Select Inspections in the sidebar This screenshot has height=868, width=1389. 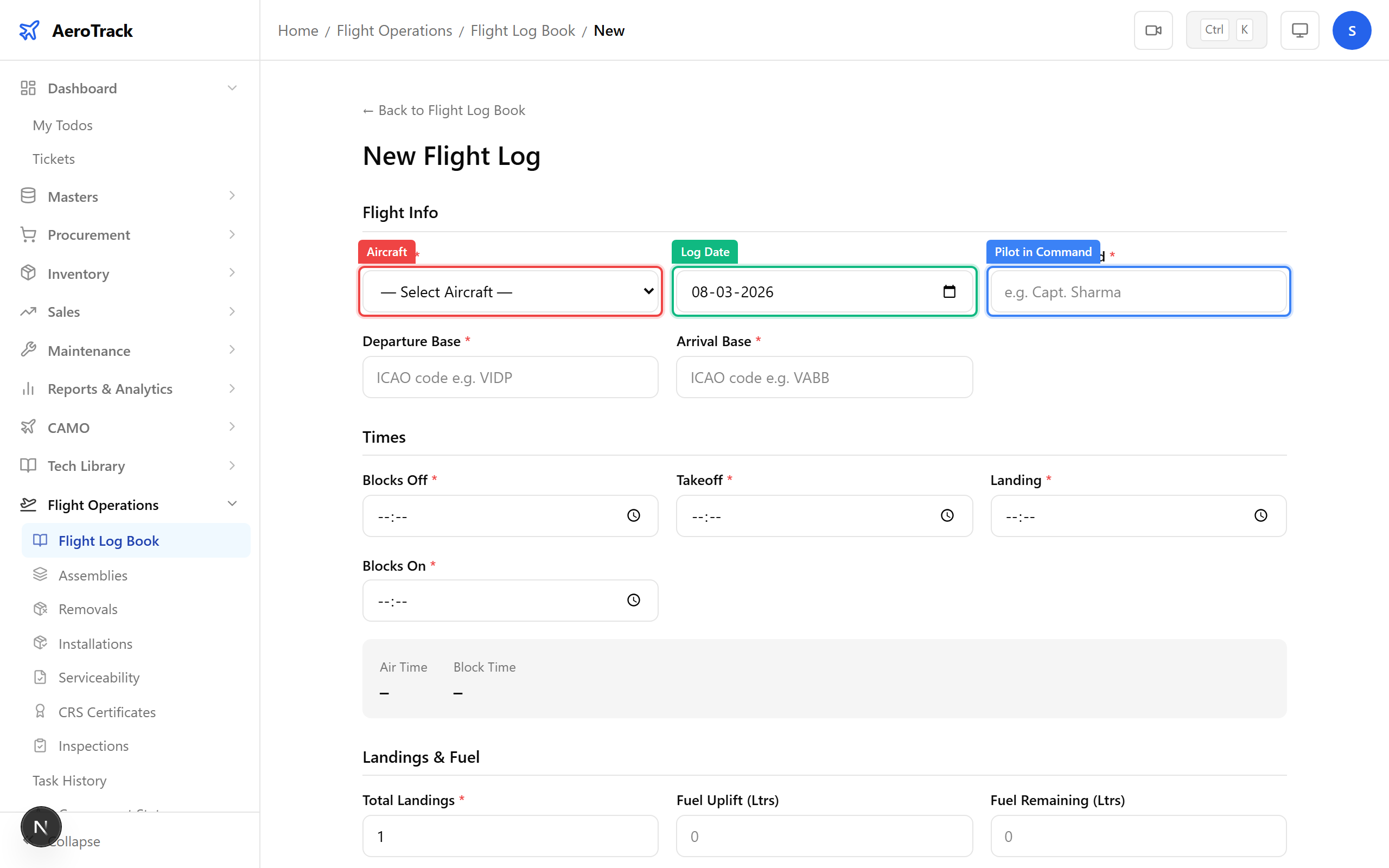(x=93, y=745)
